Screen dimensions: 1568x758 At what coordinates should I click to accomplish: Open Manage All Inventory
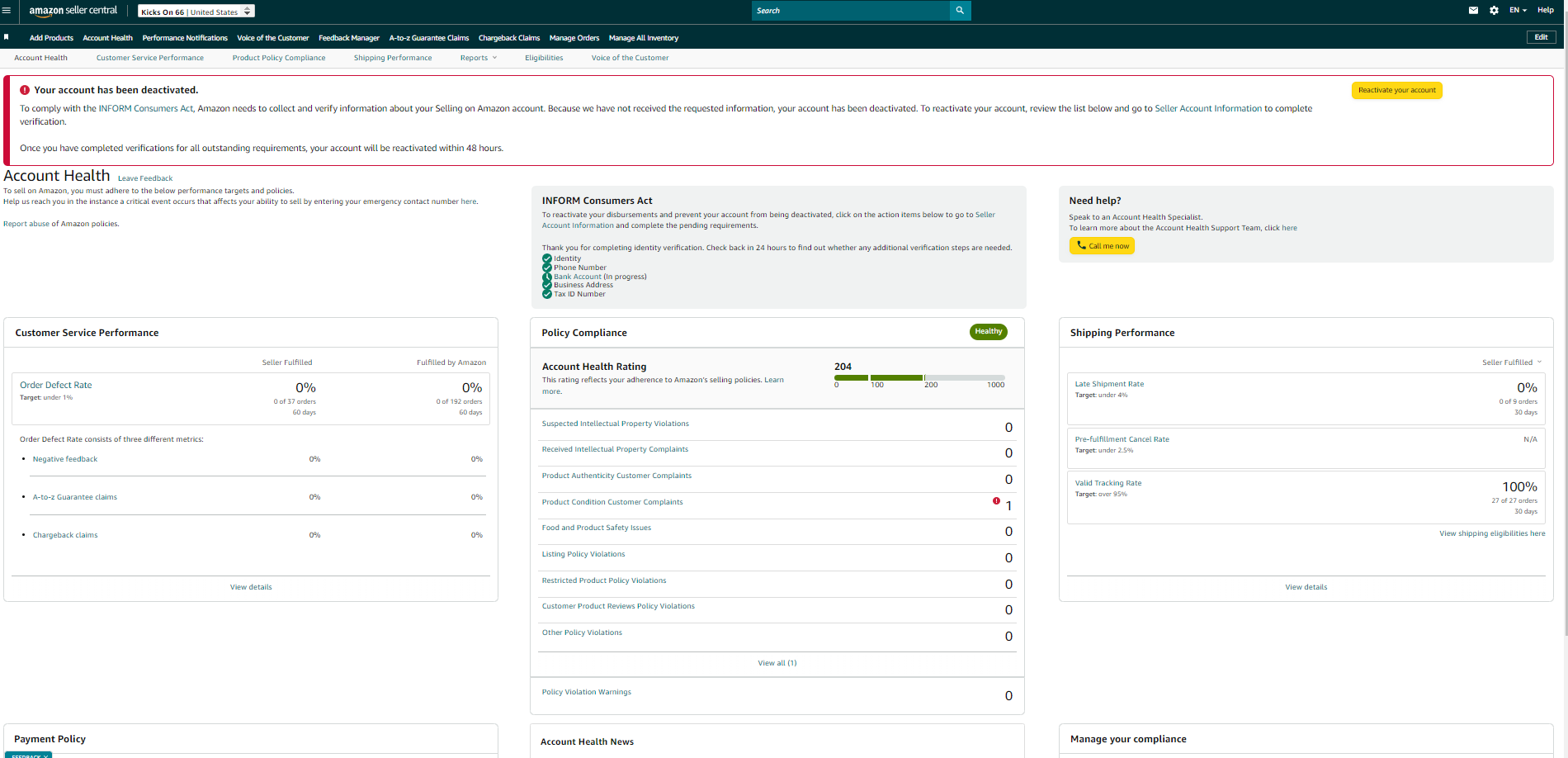click(644, 38)
